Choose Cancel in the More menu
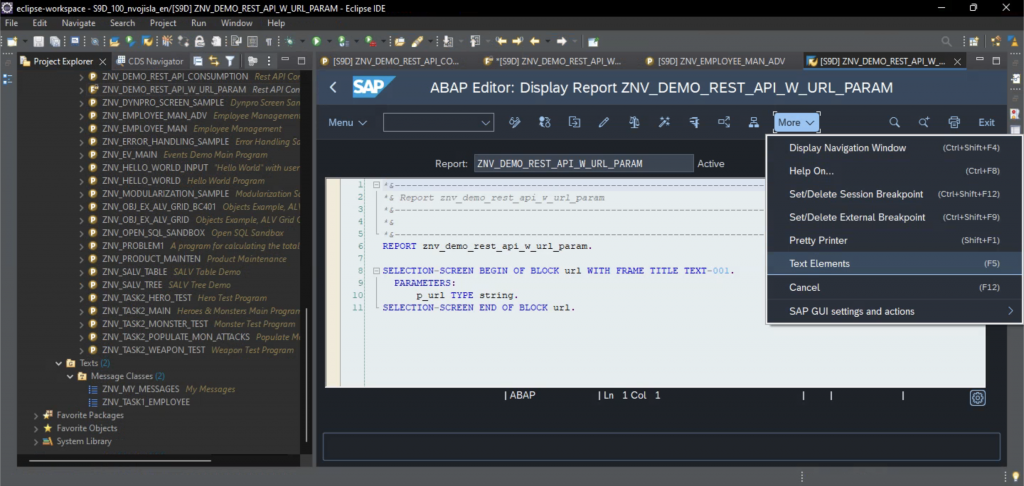The width and height of the screenshot is (1024, 486). (894, 287)
